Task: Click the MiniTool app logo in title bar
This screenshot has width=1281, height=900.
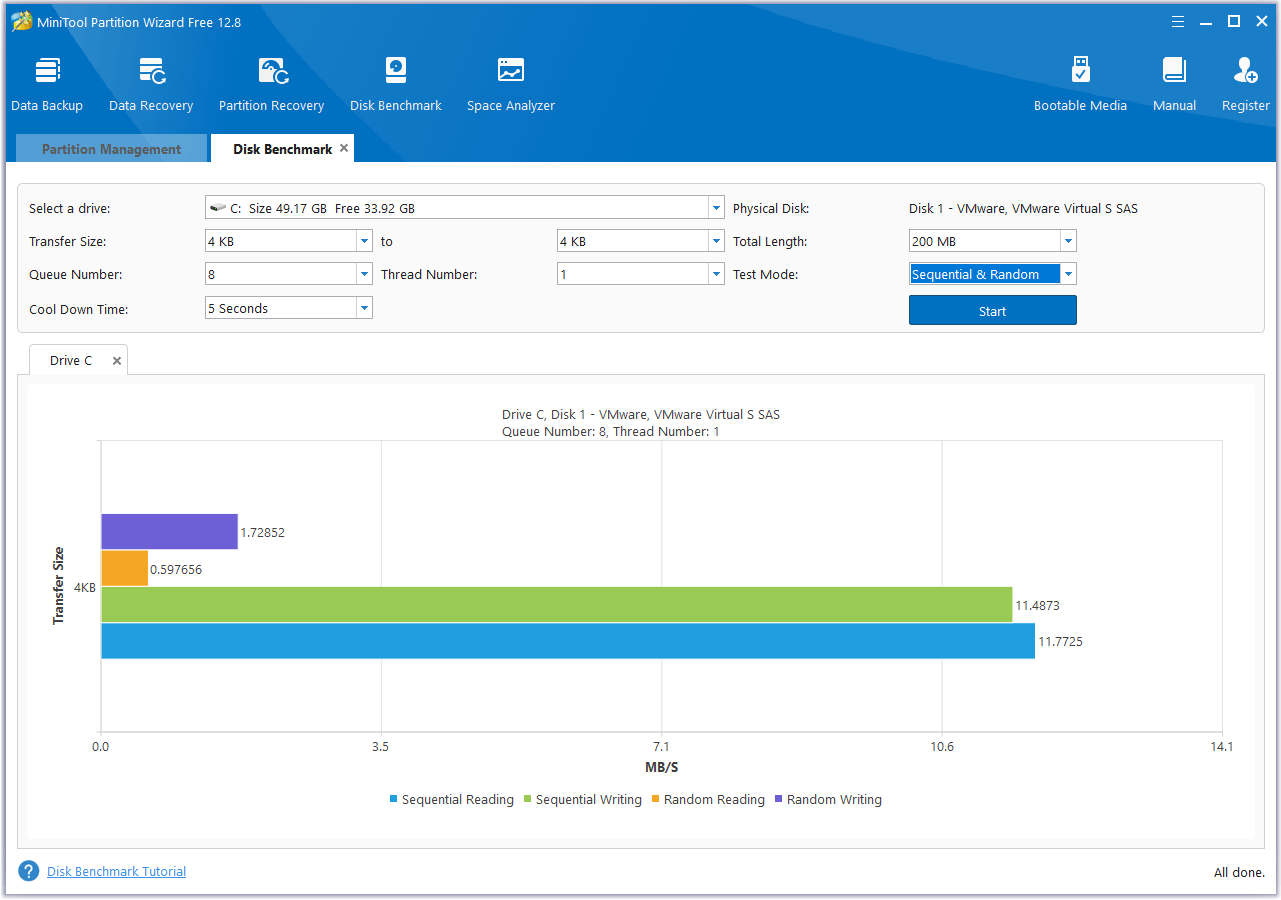Action: pos(21,22)
